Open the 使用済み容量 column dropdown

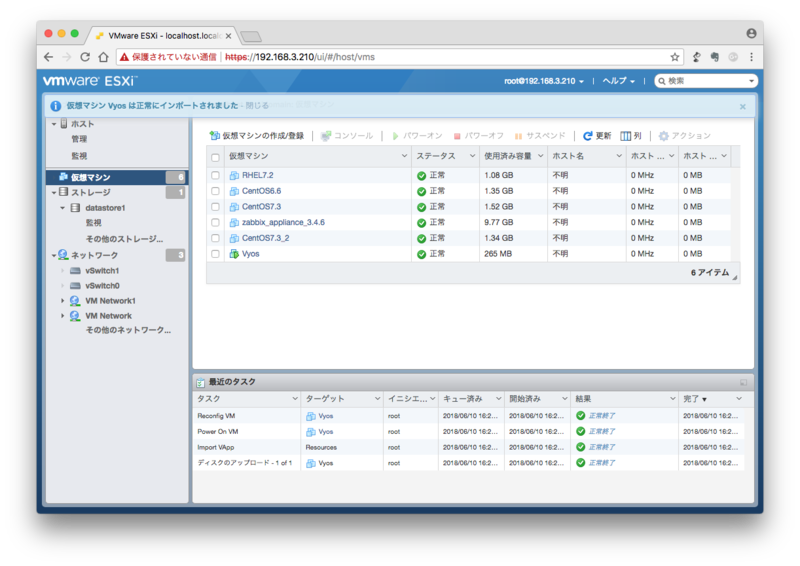[540, 156]
